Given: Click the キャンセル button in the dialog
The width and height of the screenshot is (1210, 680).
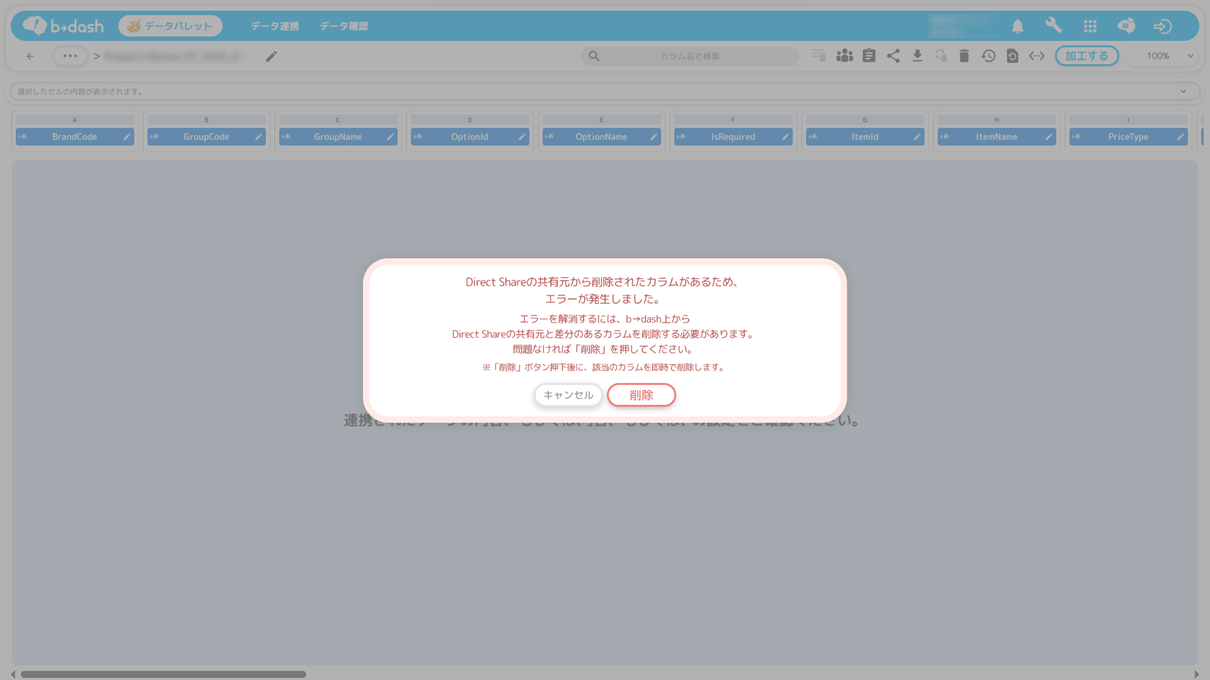Looking at the screenshot, I should click(568, 395).
